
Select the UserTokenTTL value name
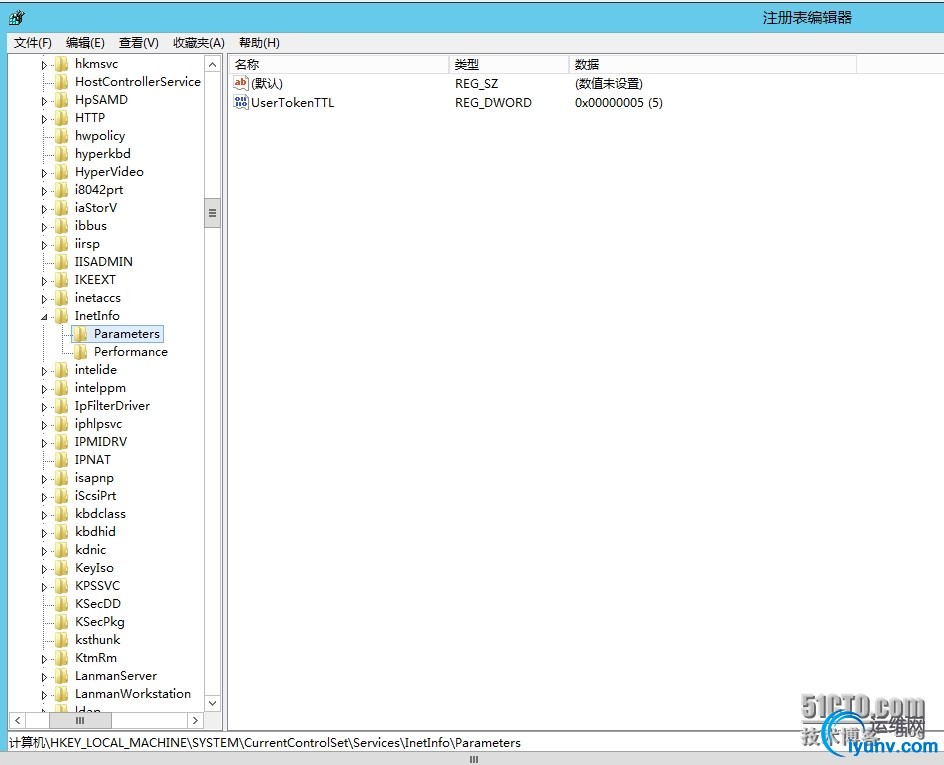tap(292, 103)
